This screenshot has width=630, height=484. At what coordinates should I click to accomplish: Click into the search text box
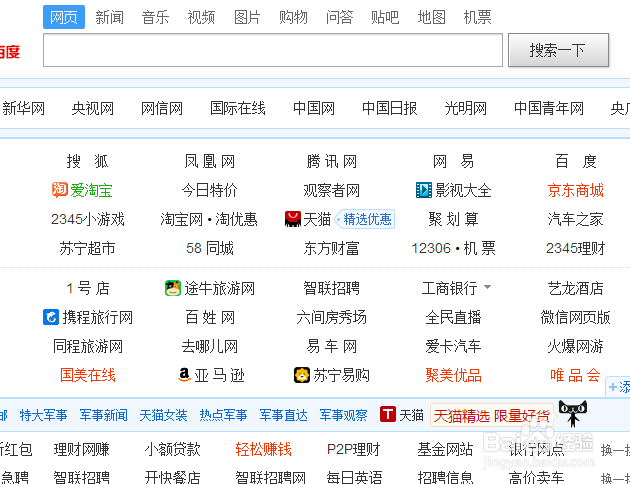(x=273, y=50)
